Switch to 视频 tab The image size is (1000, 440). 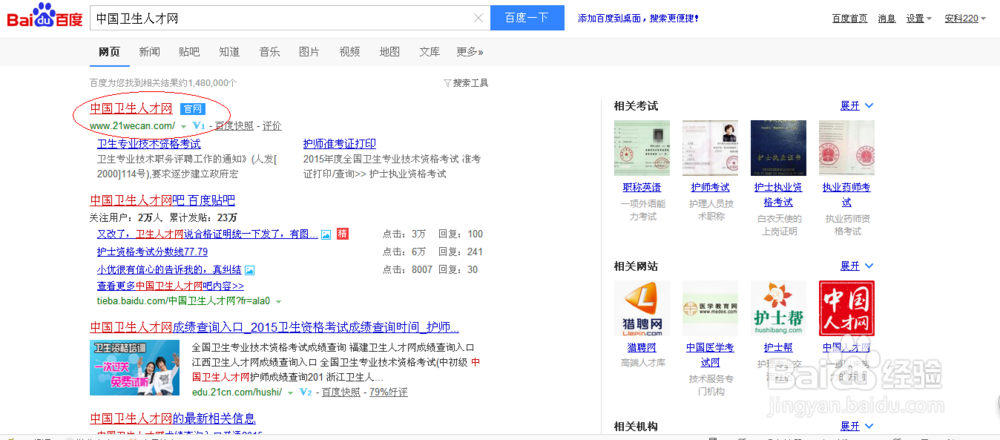coord(349,52)
